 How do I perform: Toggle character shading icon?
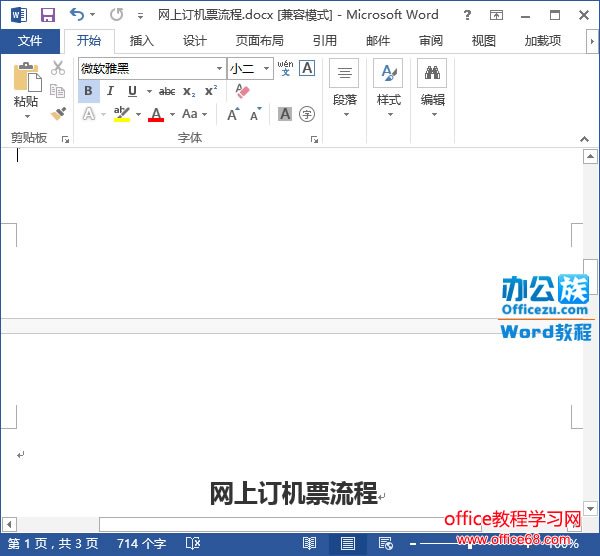[285, 114]
